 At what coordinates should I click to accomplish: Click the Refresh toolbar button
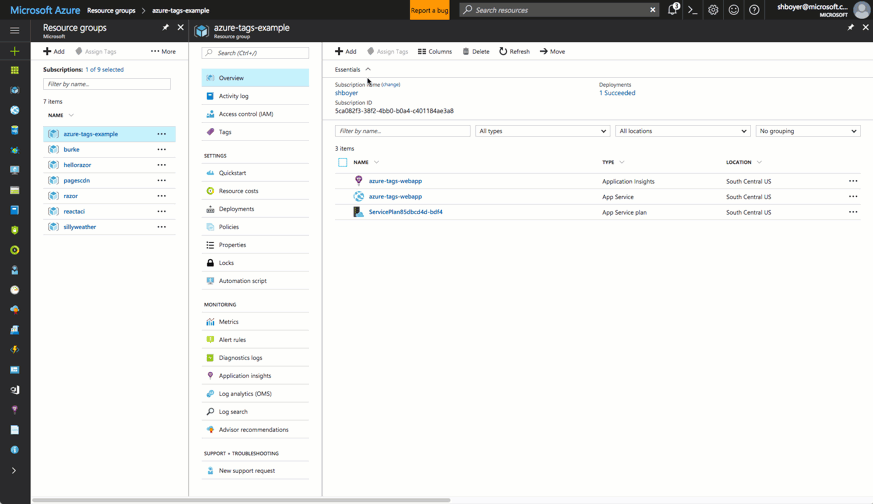coord(514,51)
